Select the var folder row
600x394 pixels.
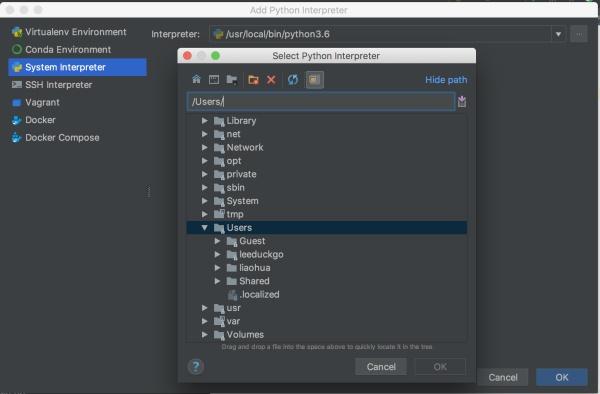(x=327, y=321)
